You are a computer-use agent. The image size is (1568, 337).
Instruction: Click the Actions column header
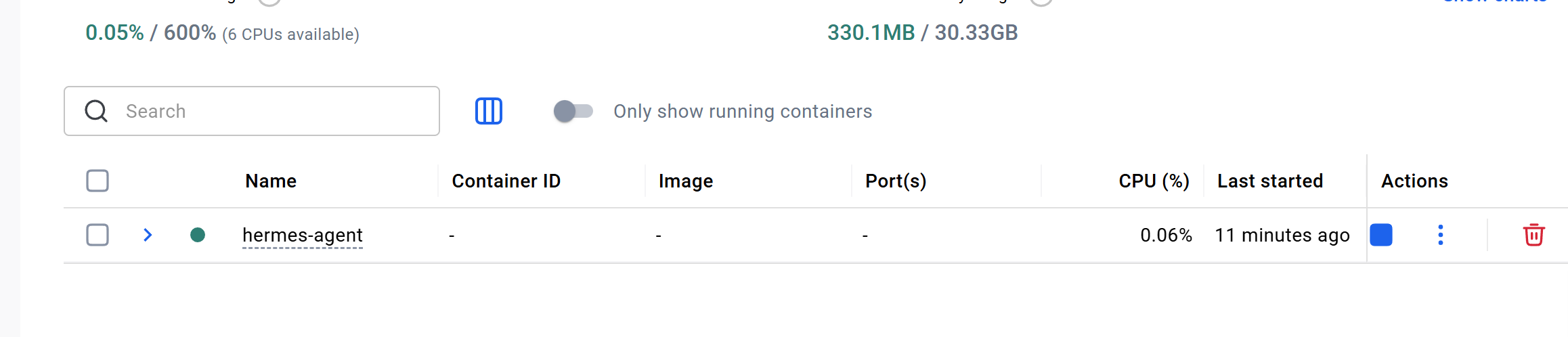tap(1414, 181)
